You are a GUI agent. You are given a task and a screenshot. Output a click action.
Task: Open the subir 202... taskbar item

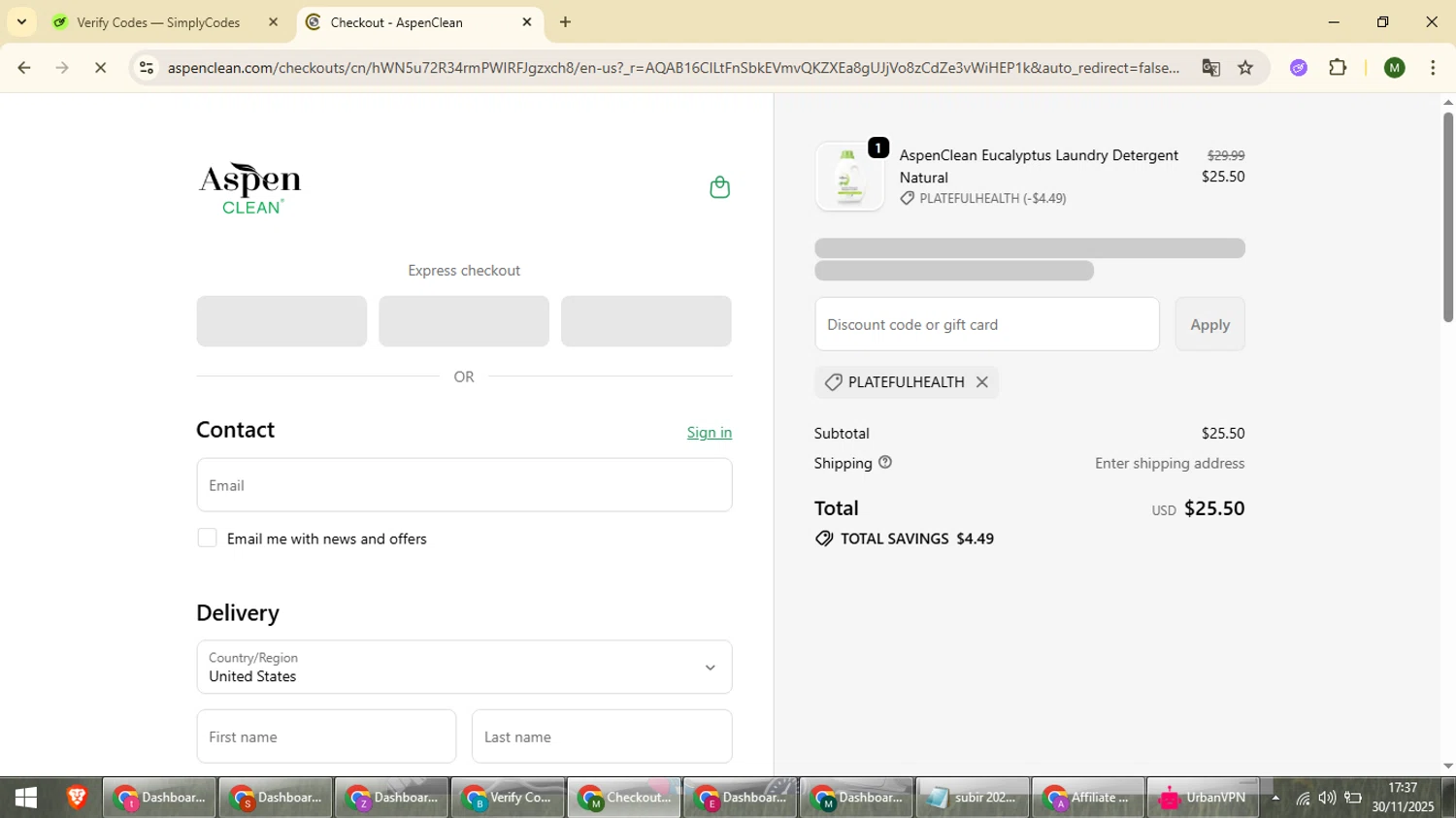click(972, 798)
